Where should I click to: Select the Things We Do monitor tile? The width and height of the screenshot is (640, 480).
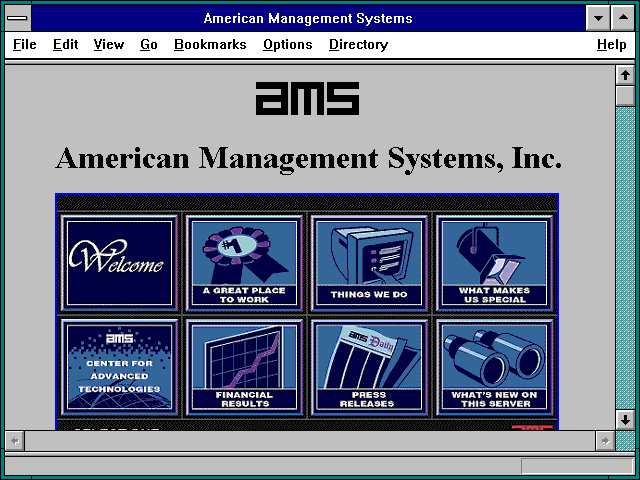[x=369, y=263]
